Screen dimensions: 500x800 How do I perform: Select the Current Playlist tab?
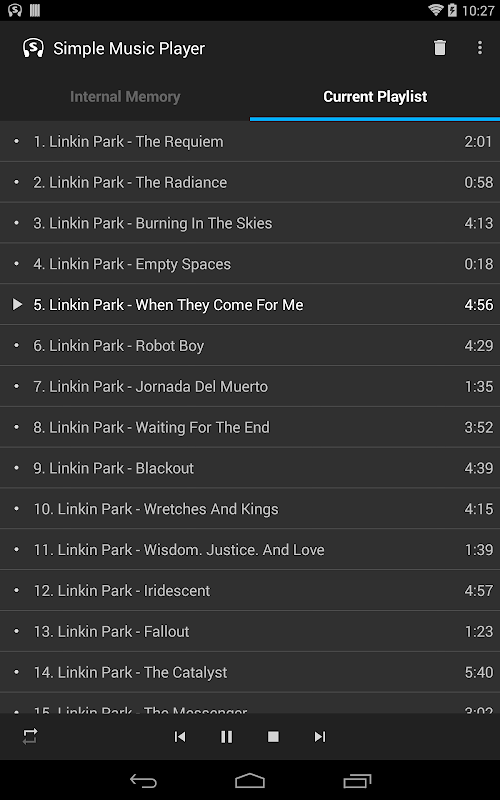[x=375, y=96]
